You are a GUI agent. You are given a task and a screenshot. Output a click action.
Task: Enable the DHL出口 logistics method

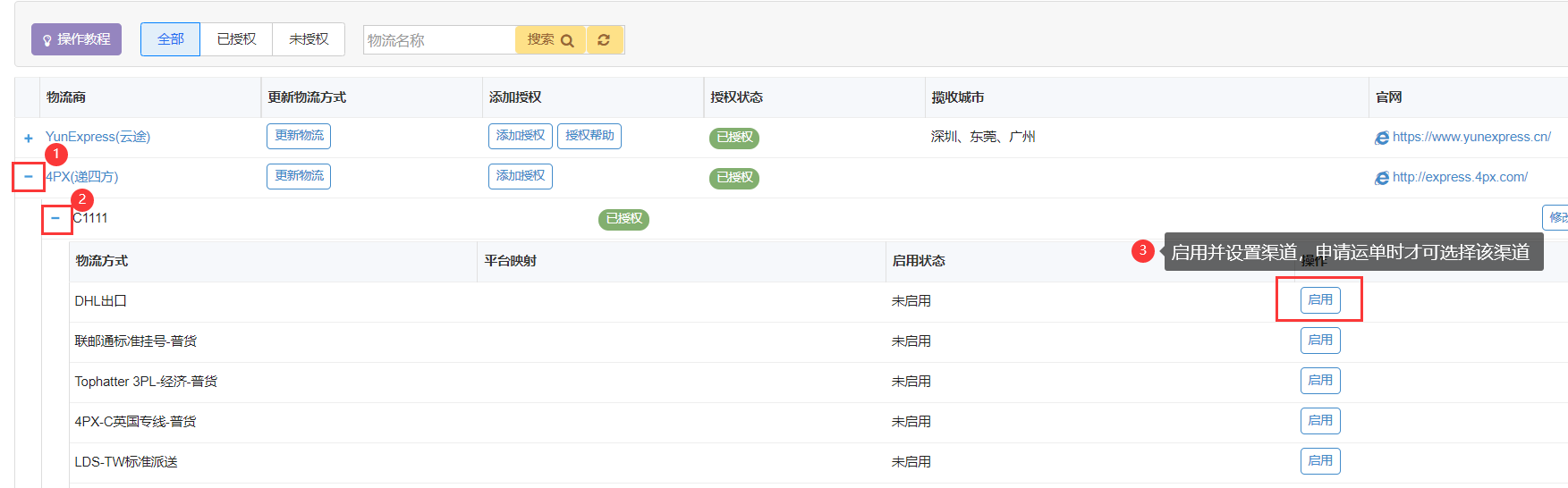coord(1319,300)
